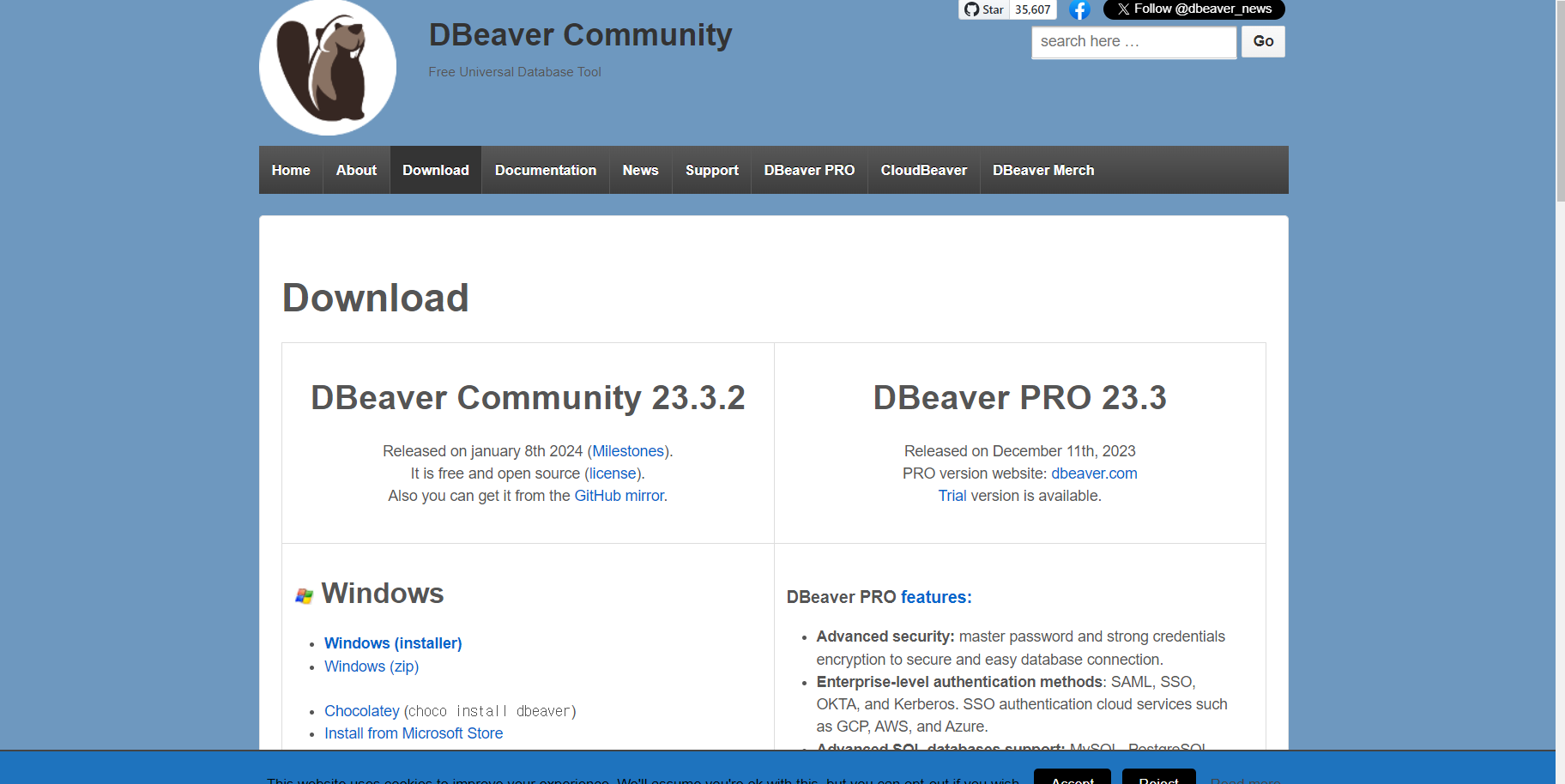The height and width of the screenshot is (784, 1565).
Task: Open the About menu item
Action: (x=356, y=170)
